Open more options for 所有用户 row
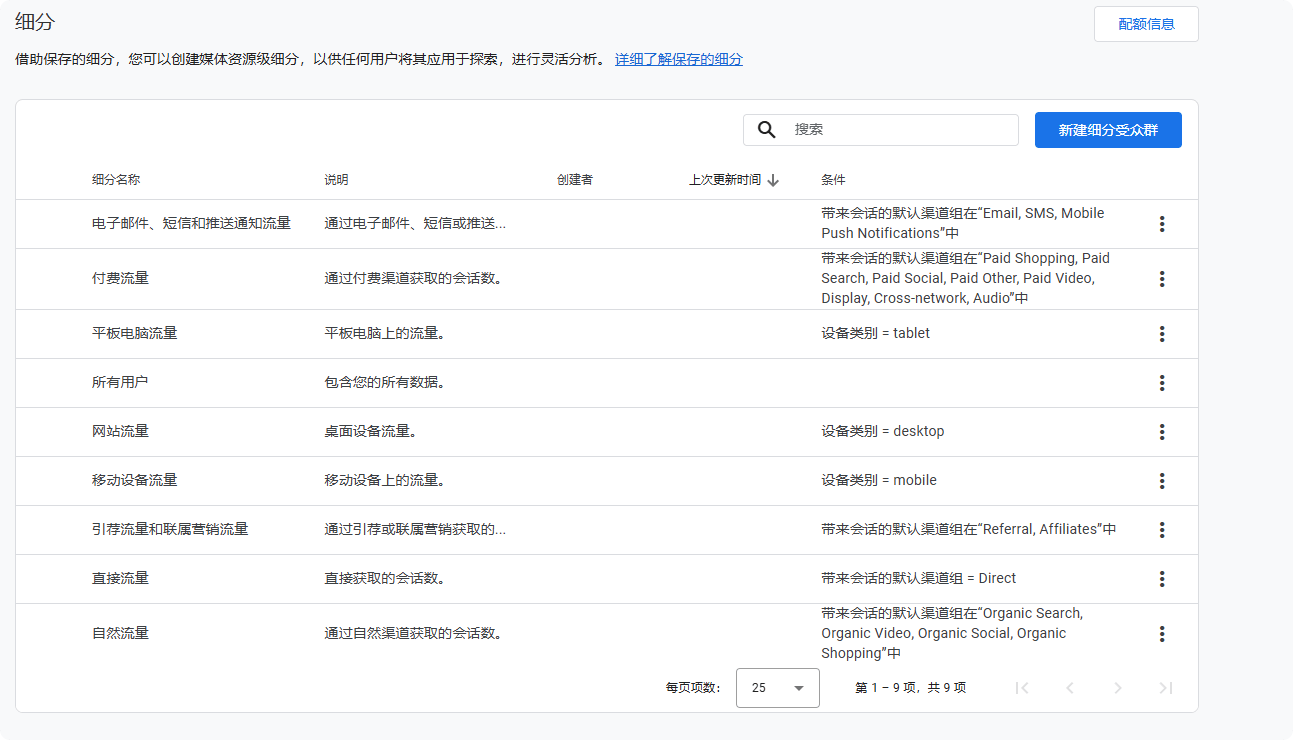 (x=1161, y=383)
